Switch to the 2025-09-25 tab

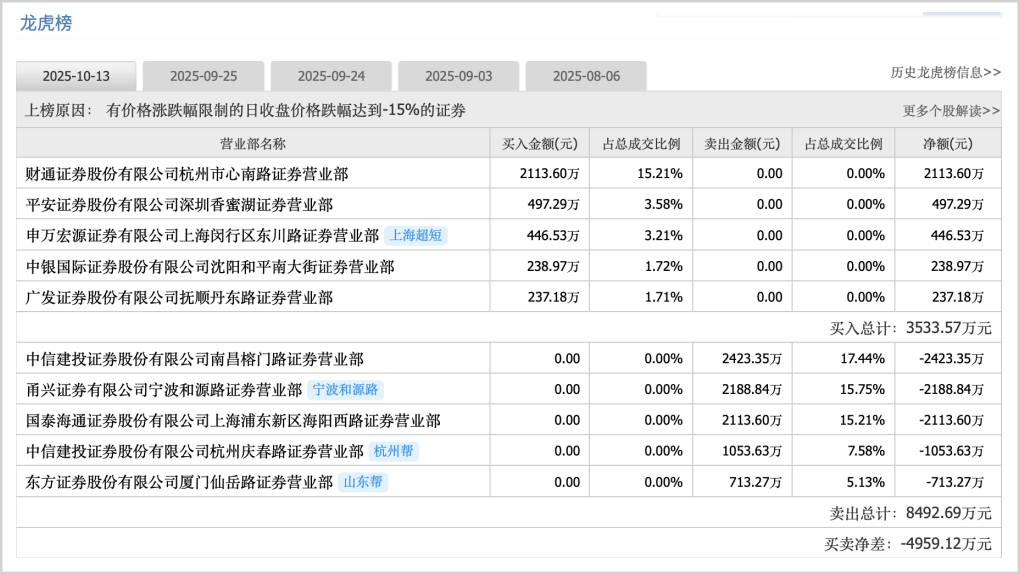203,76
